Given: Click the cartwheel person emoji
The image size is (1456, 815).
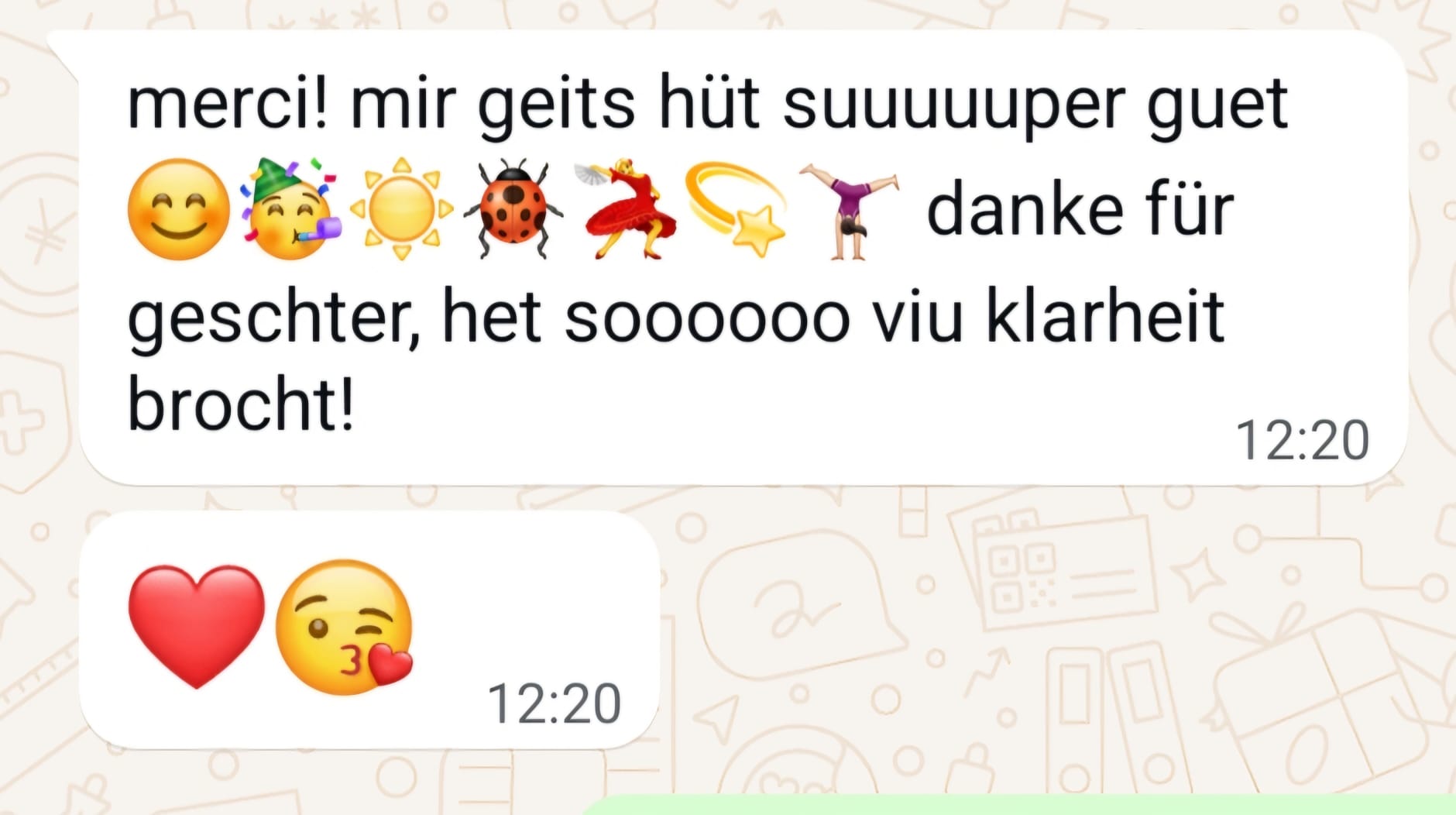Looking at the screenshot, I should click(x=849, y=209).
